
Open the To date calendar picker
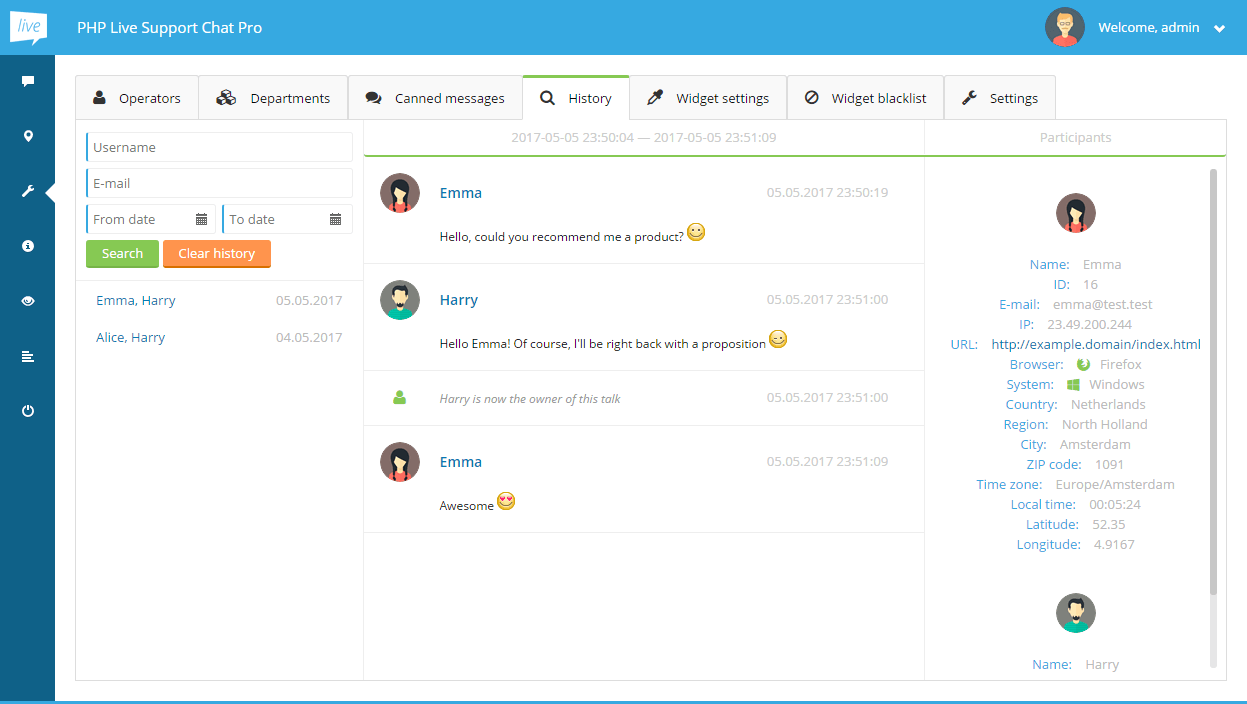pyautogui.click(x=335, y=219)
